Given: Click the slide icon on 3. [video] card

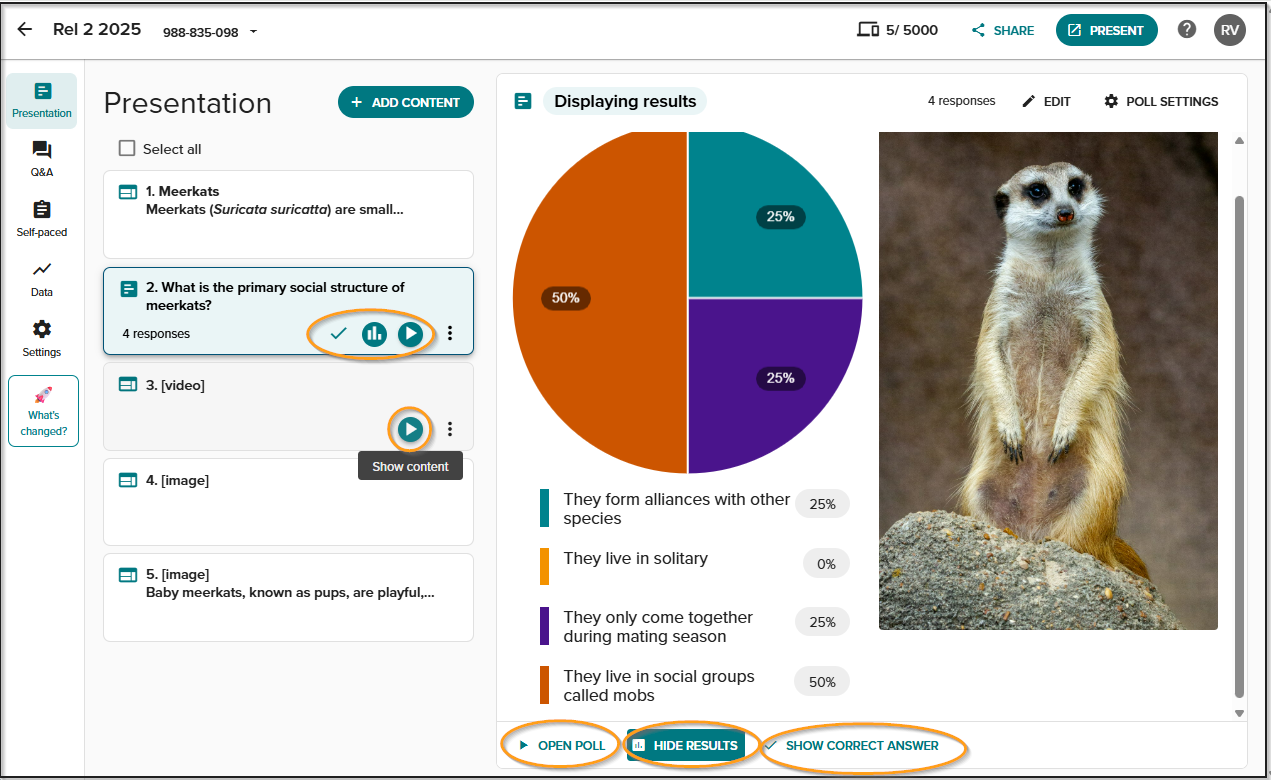Looking at the screenshot, I should tap(128, 385).
